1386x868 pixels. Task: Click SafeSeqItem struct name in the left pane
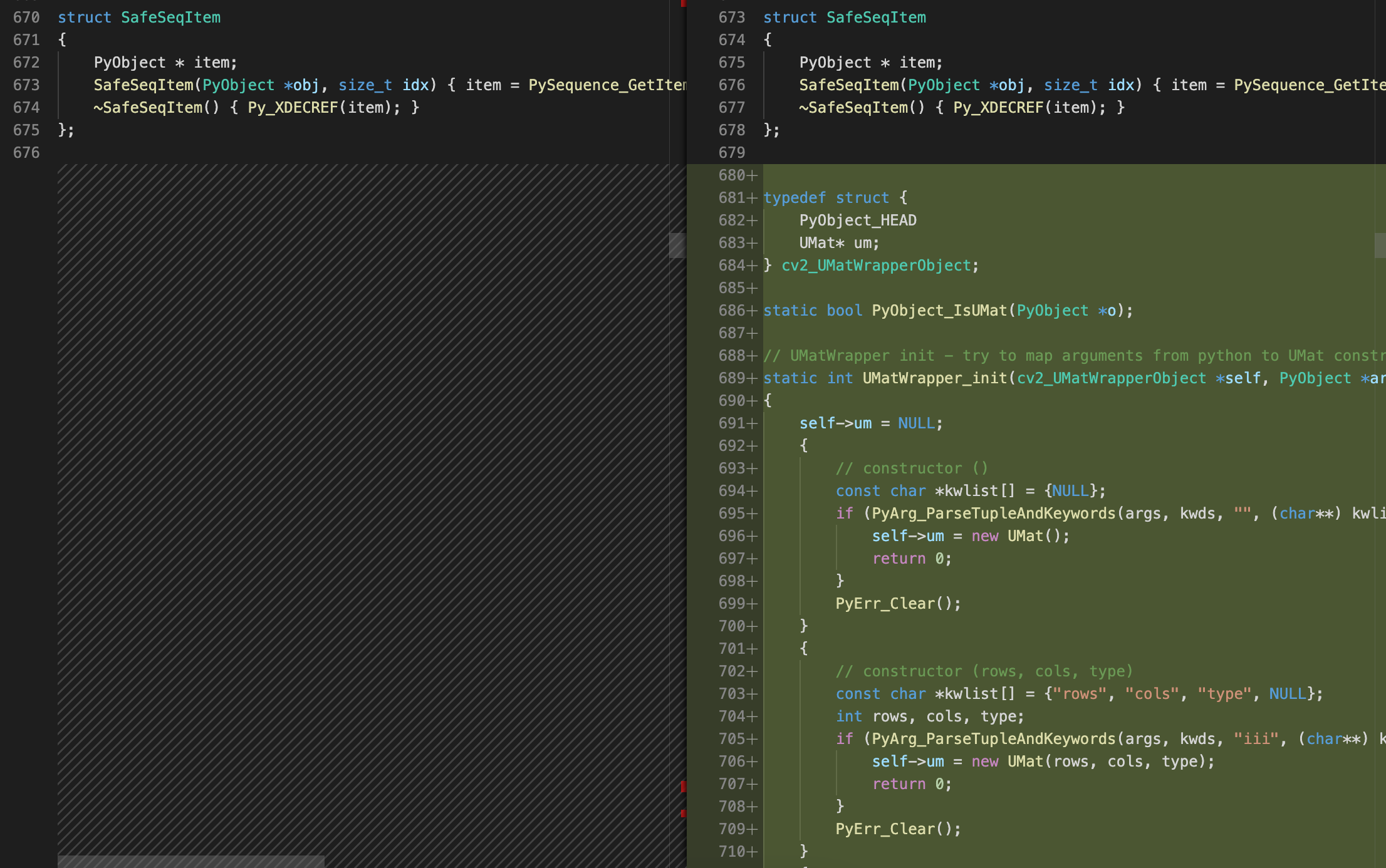[x=170, y=18]
